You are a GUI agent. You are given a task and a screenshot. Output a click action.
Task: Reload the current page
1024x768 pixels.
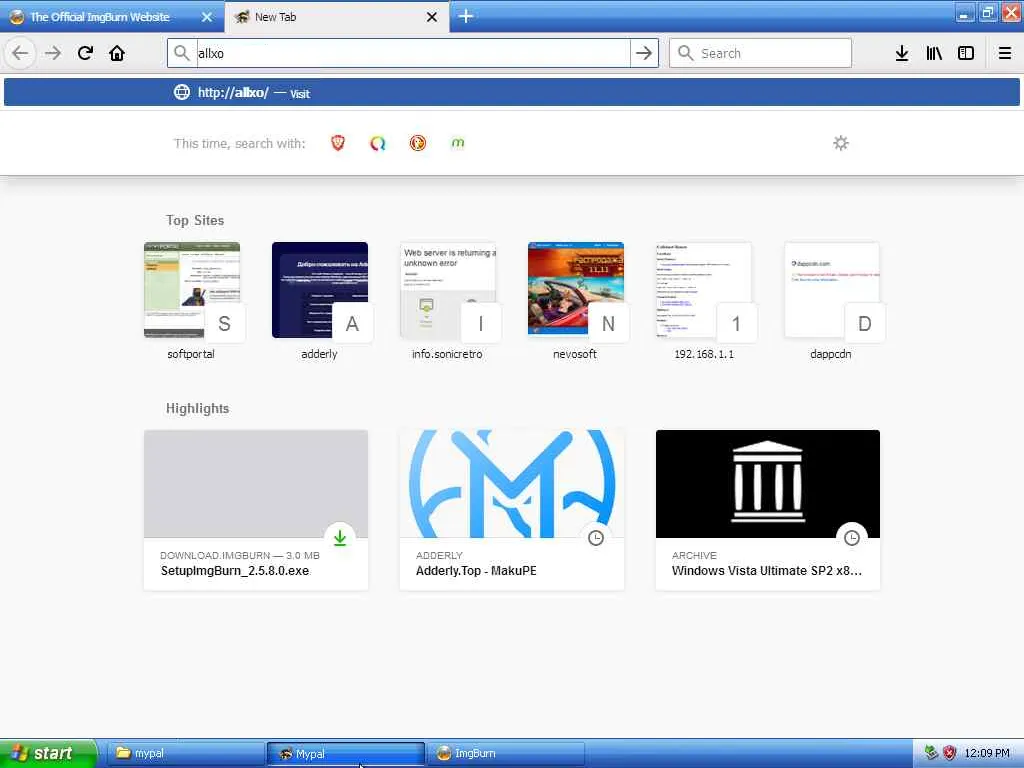85,53
